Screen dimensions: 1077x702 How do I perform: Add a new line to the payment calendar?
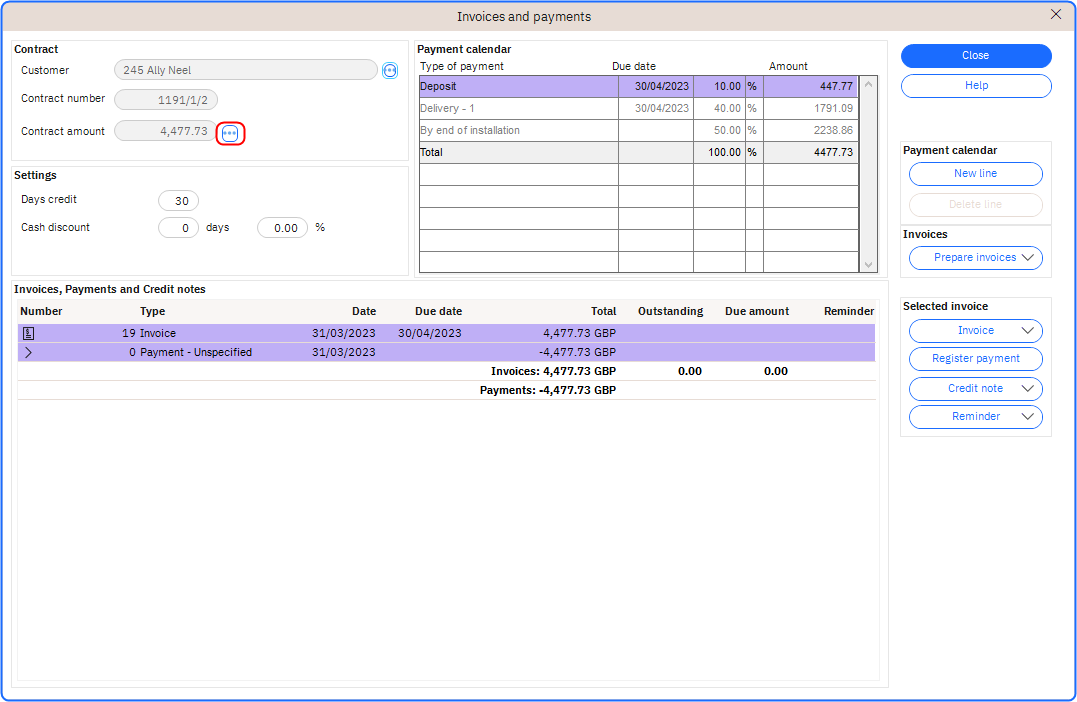975,173
